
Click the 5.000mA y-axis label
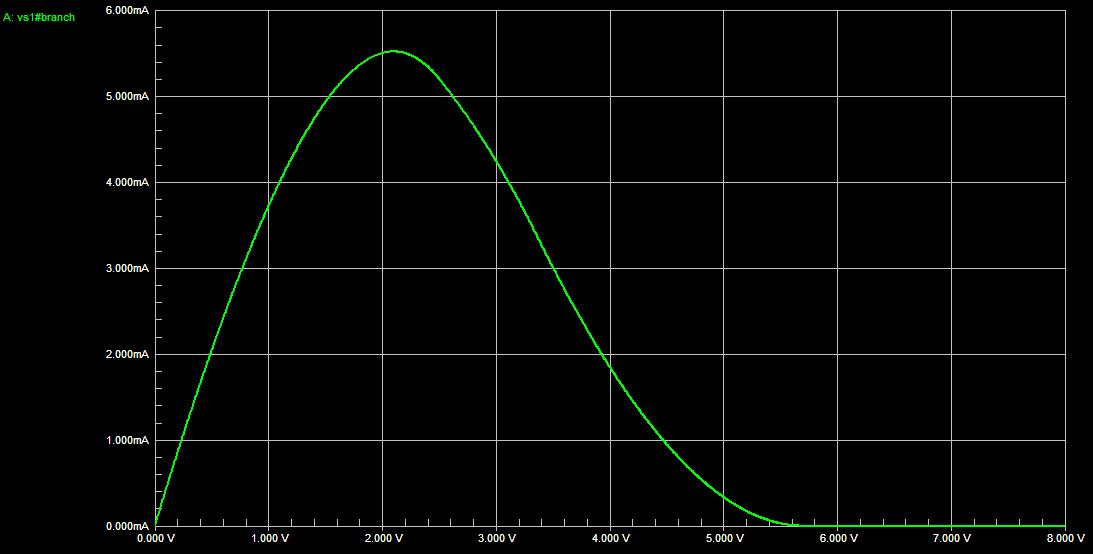(x=127, y=97)
